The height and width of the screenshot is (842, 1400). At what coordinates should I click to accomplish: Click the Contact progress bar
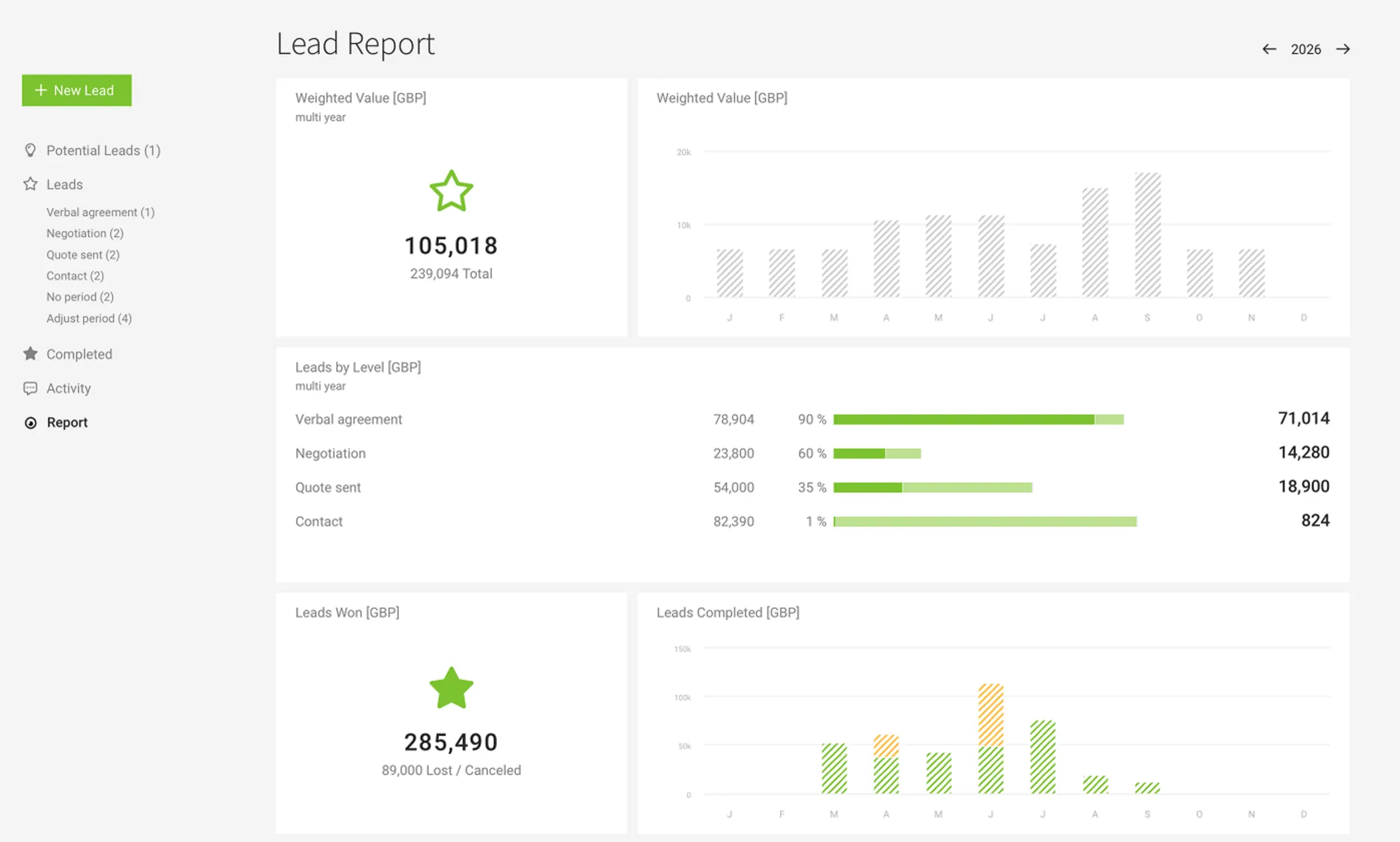point(985,521)
